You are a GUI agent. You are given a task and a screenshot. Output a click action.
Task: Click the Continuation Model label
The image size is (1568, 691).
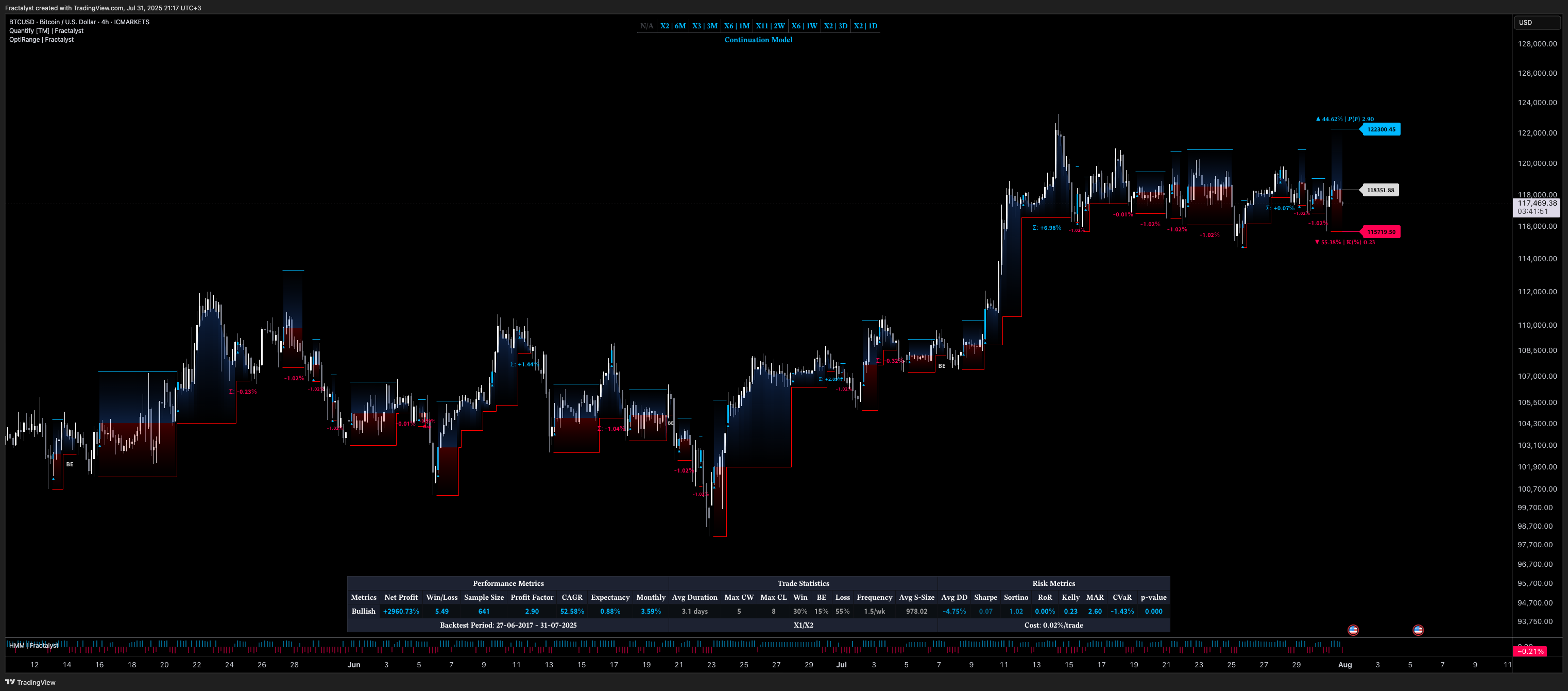tap(758, 40)
